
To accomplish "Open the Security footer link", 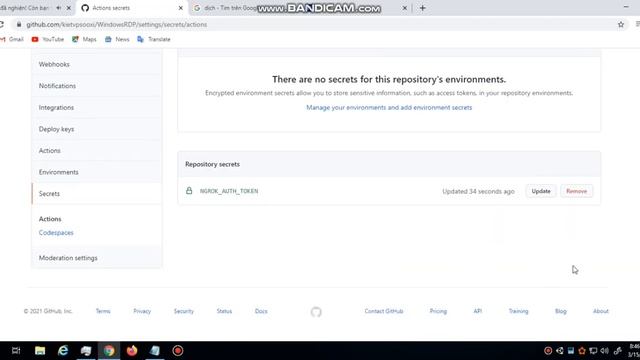I will (x=184, y=311).
